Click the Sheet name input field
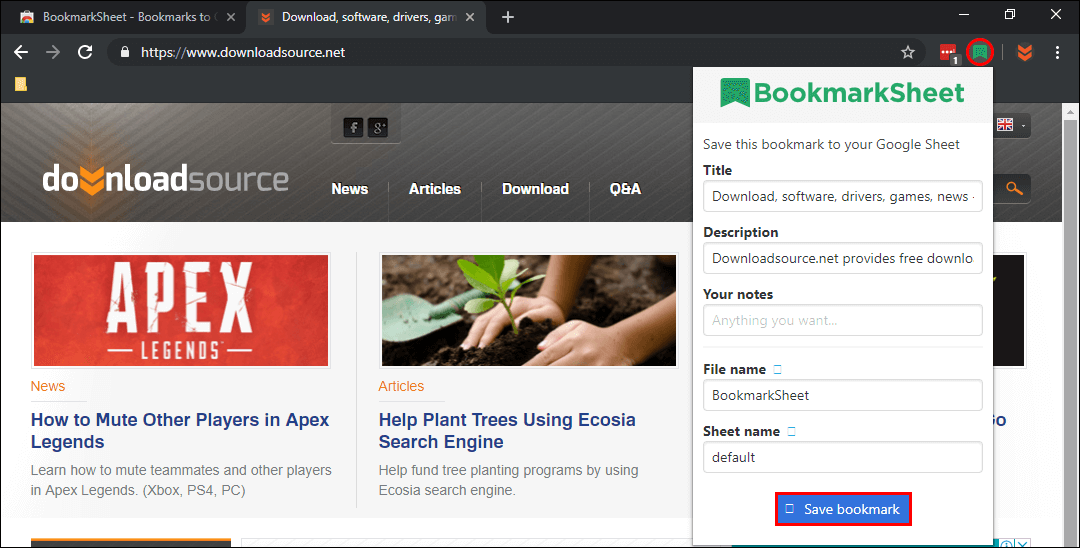This screenshot has width=1080, height=548. [842, 457]
